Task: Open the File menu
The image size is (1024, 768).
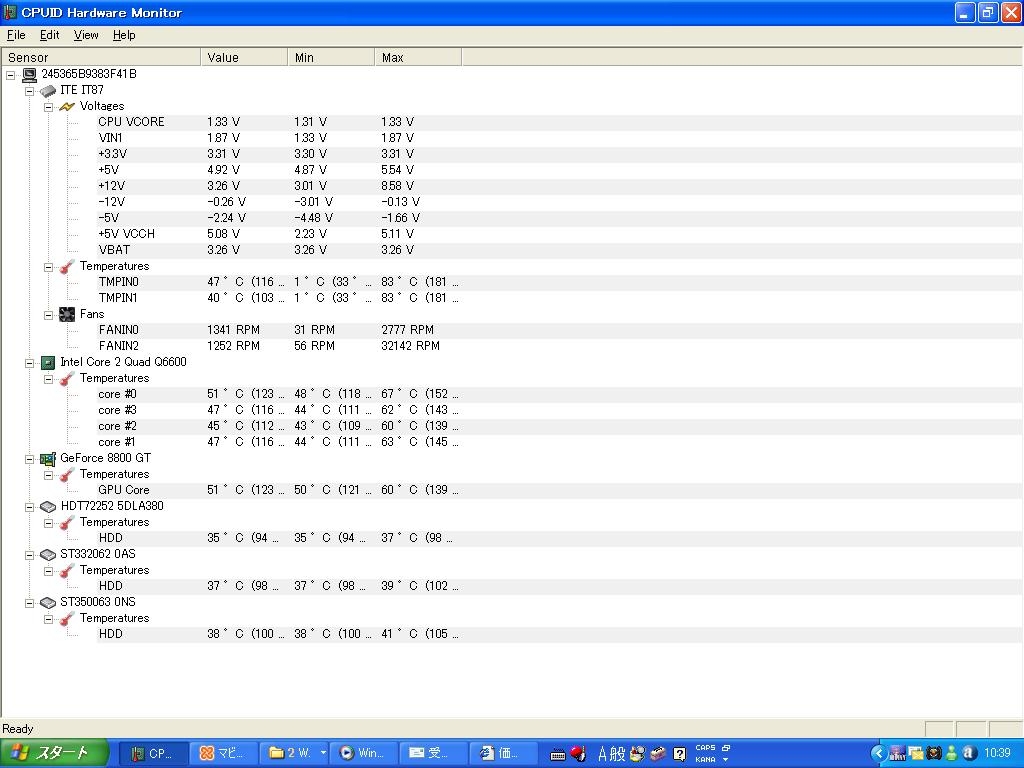Action: click(16, 35)
